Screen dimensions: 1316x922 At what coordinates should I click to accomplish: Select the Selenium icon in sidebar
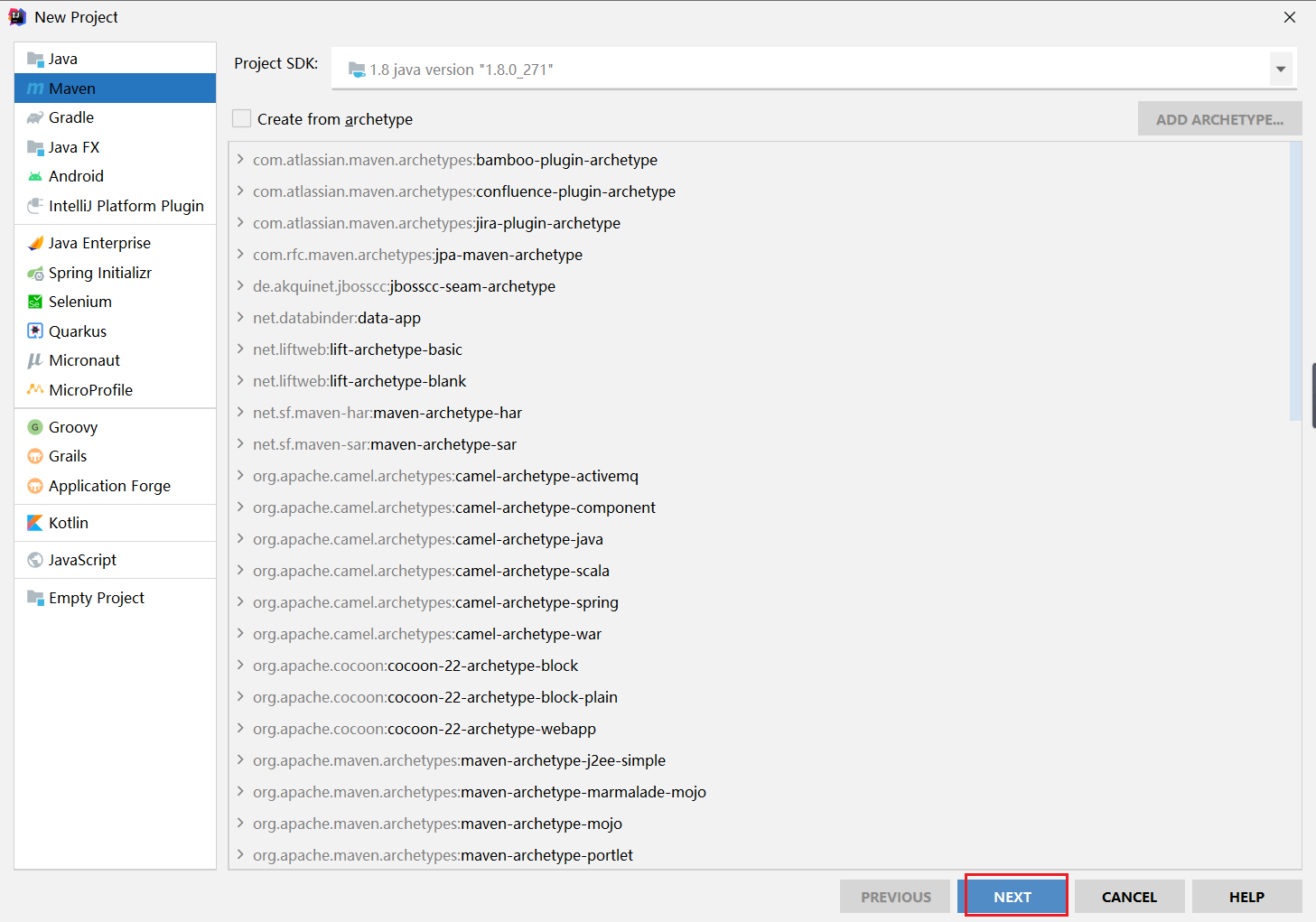[x=35, y=303]
